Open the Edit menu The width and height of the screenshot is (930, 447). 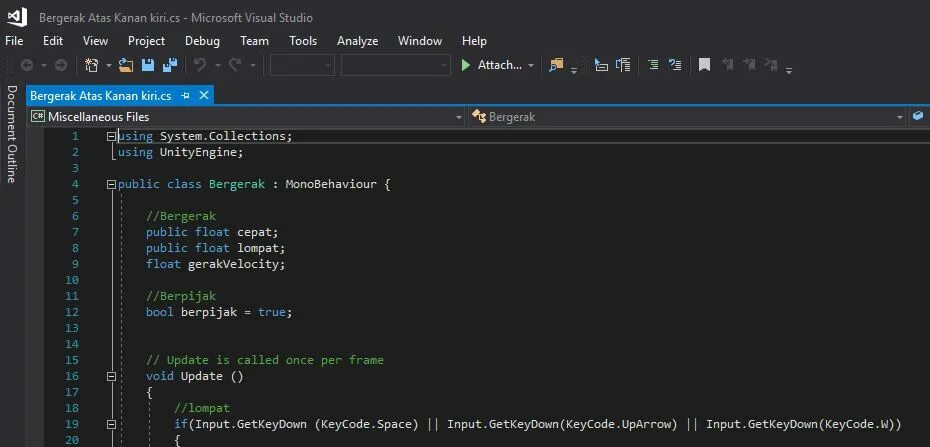click(x=53, y=41)
